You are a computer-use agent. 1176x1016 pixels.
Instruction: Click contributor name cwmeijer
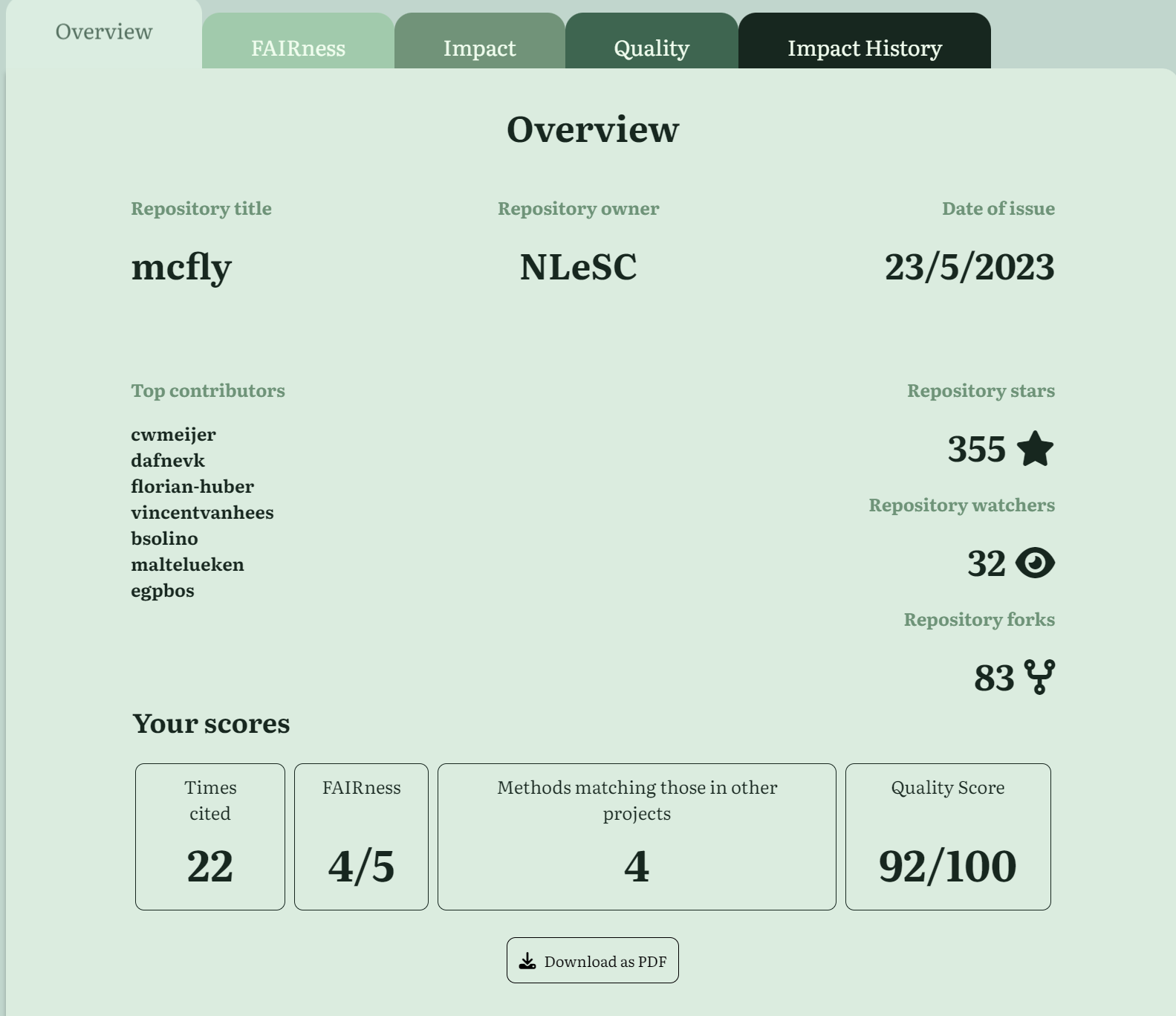point(173,434)
